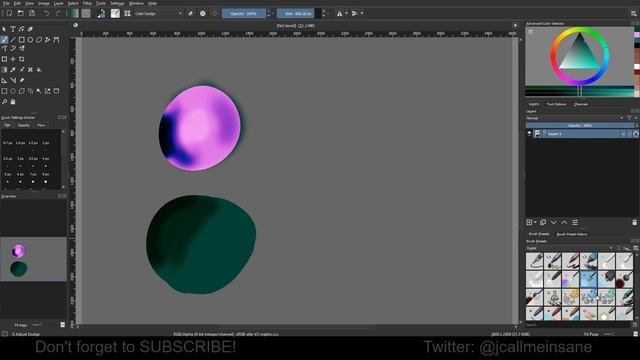Undo the last action
Image resolution: width=640 pixels, height=360 pixels.
click(47, 13)
